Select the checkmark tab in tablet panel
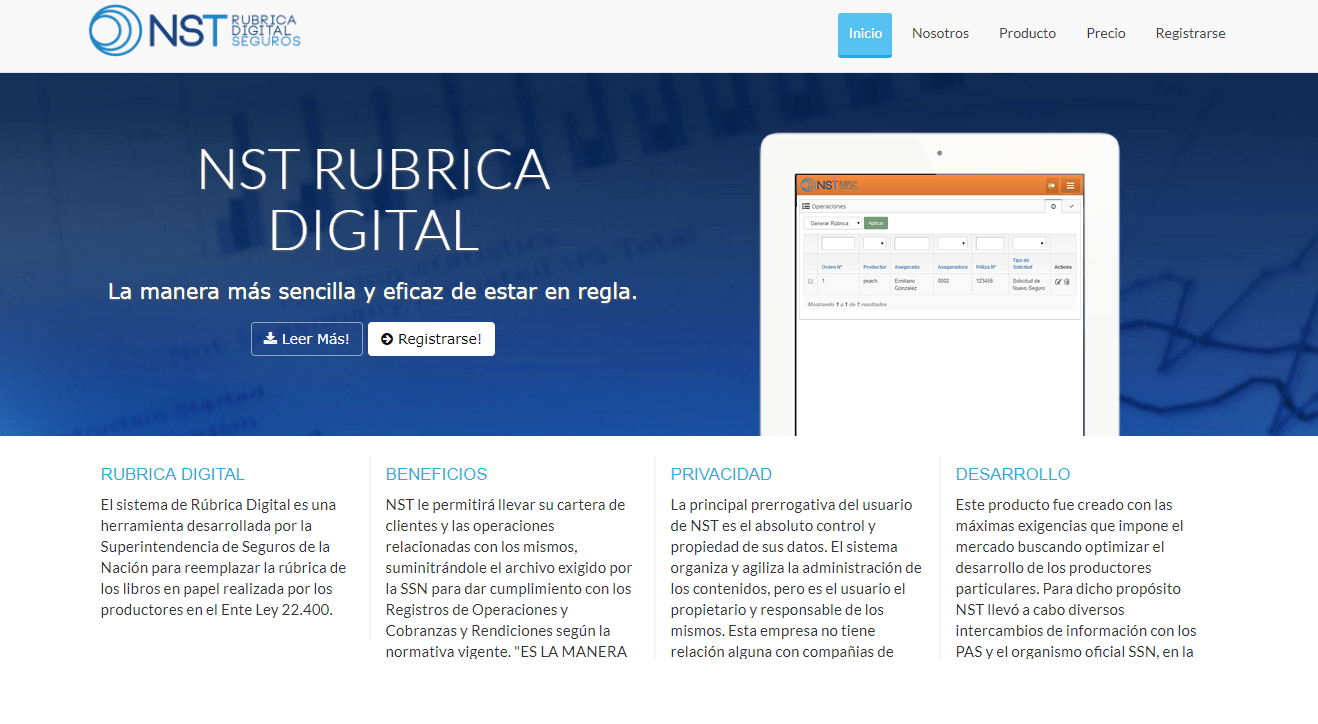 (x=1071, y=206)
